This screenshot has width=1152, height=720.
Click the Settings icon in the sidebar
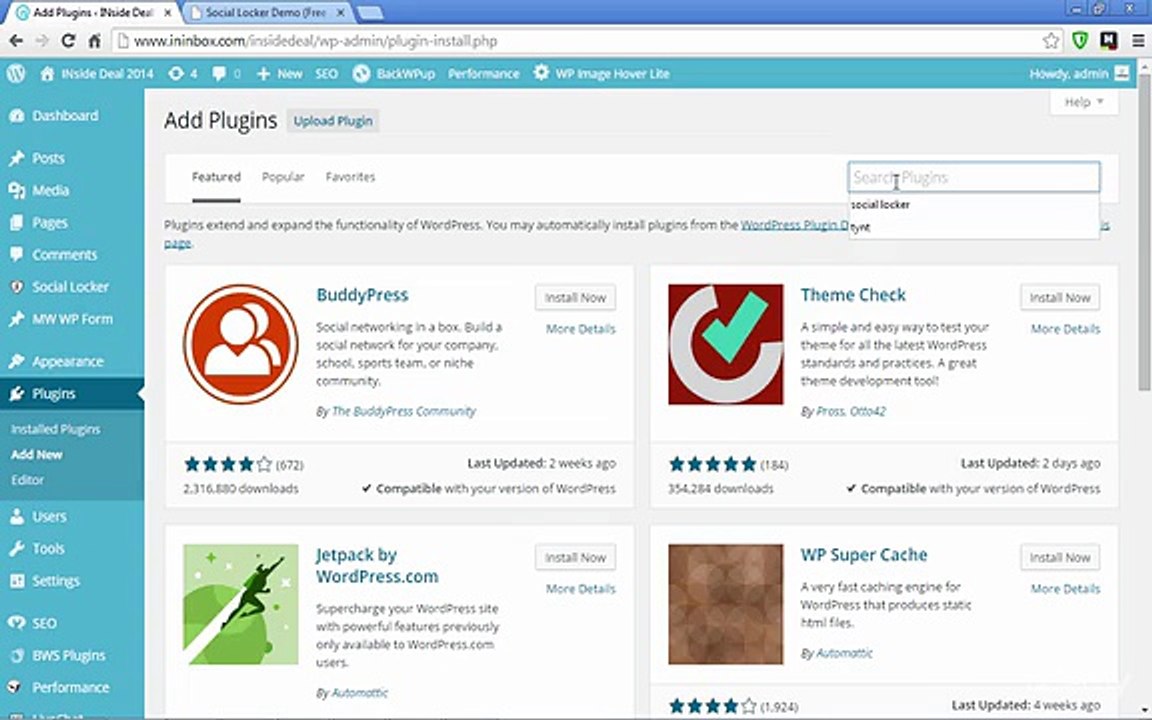16,581
